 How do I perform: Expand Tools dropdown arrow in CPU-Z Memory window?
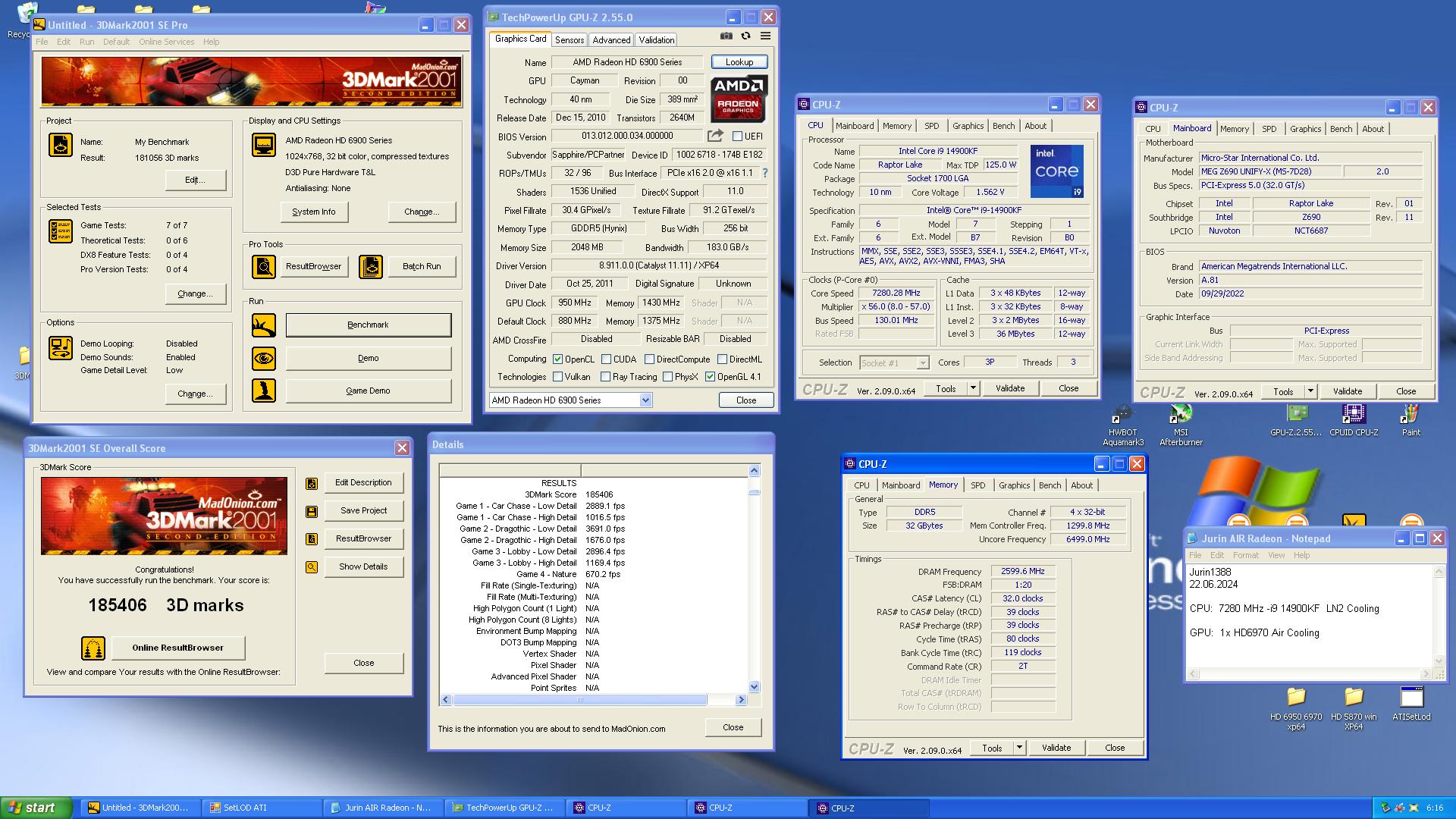(x=1020, y=748)
